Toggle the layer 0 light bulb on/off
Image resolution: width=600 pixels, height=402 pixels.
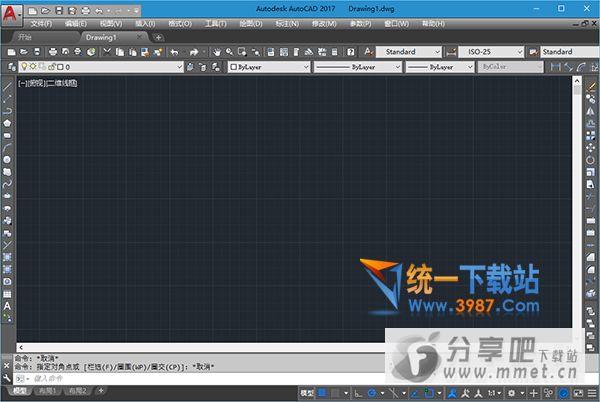[x=24, y=67]
